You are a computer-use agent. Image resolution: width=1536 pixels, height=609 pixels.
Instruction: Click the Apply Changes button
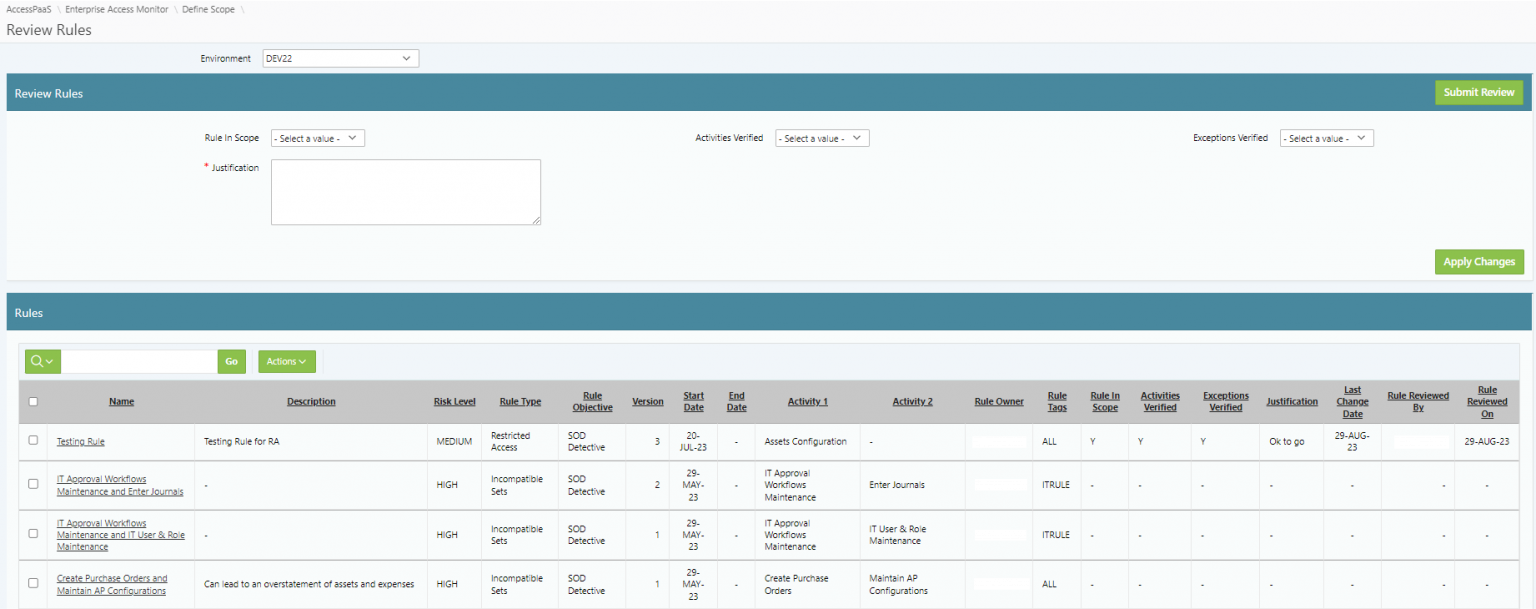point(1479,261)
